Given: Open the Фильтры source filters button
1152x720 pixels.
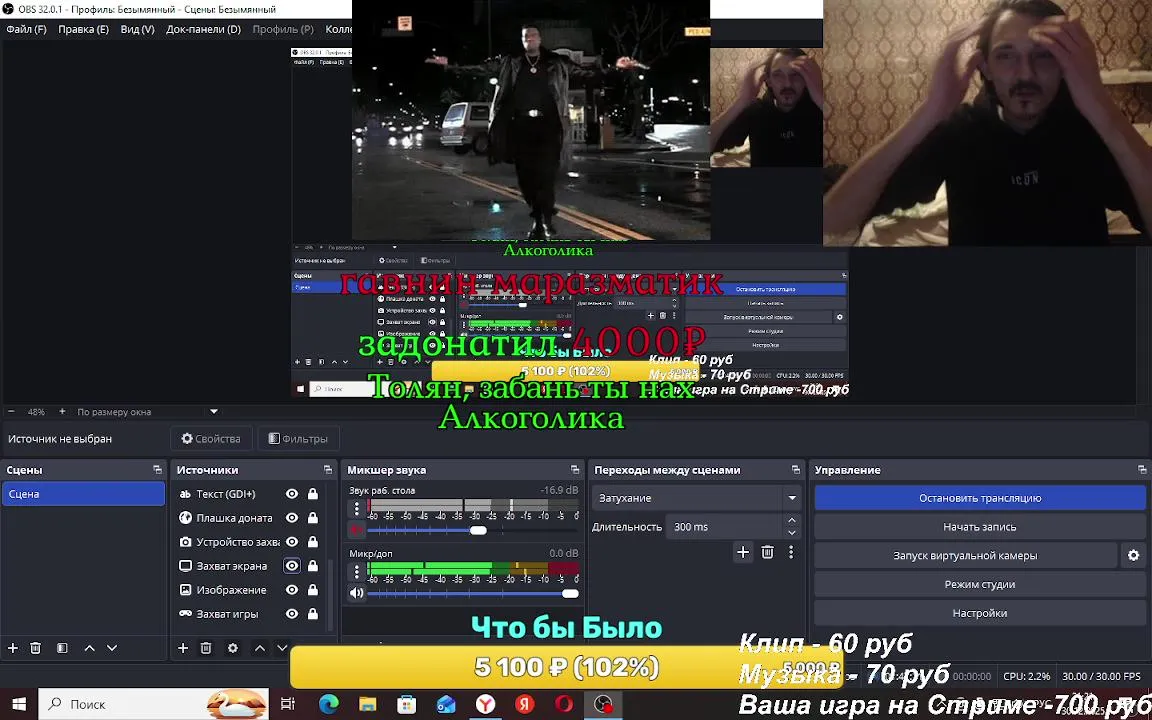Looking at the screenshot, I should (x=298, y=439).
